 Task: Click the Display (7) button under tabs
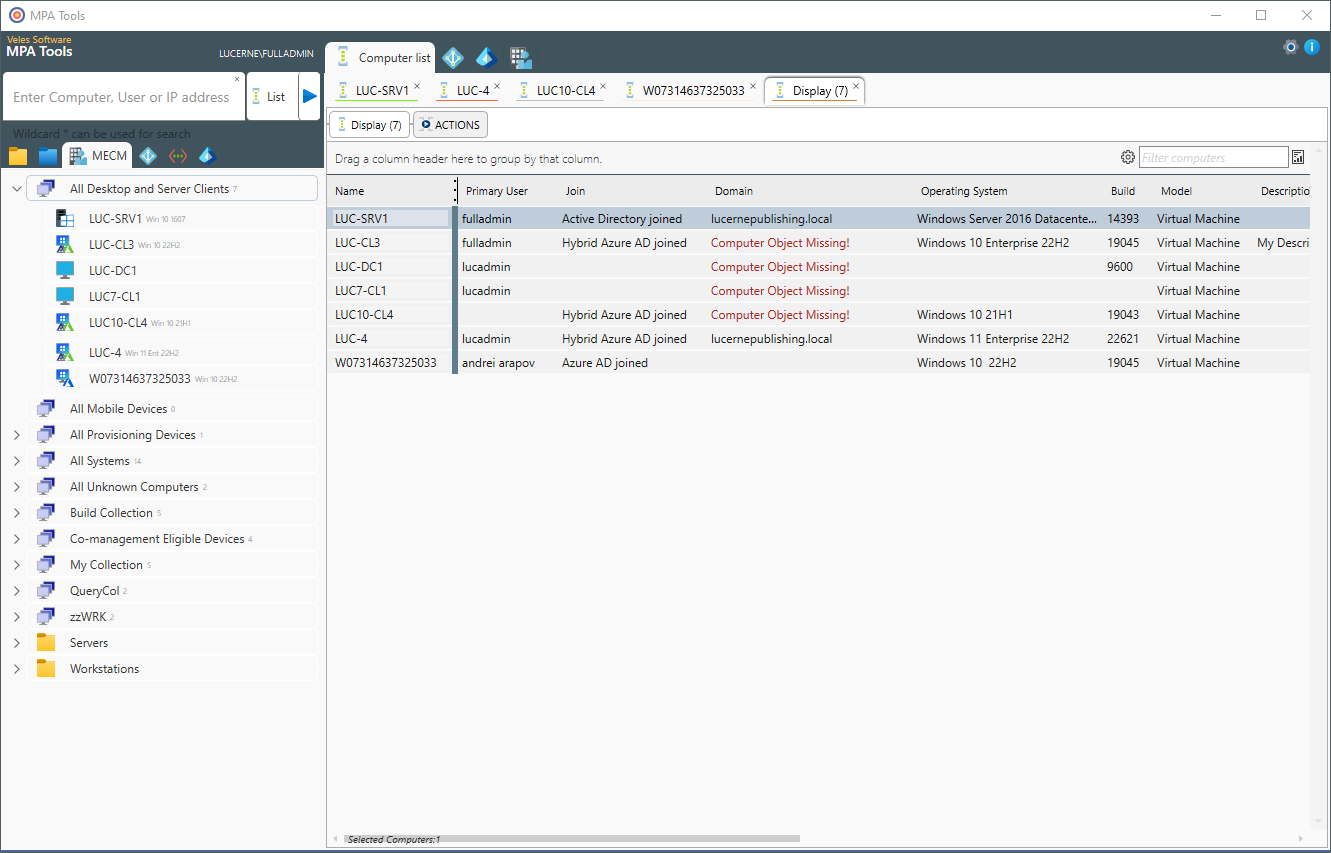pyautogui.click(x=369, y=125)
